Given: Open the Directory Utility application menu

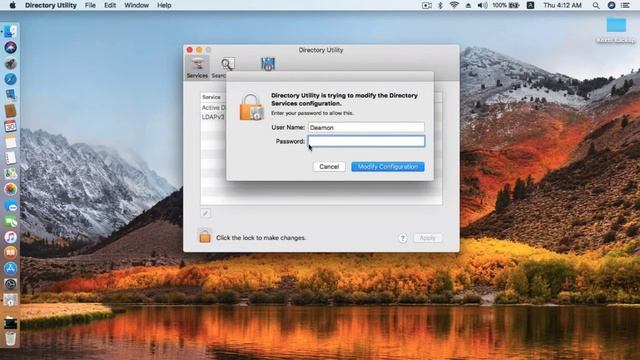Looking at the screenshot, I should click(51, 5).
